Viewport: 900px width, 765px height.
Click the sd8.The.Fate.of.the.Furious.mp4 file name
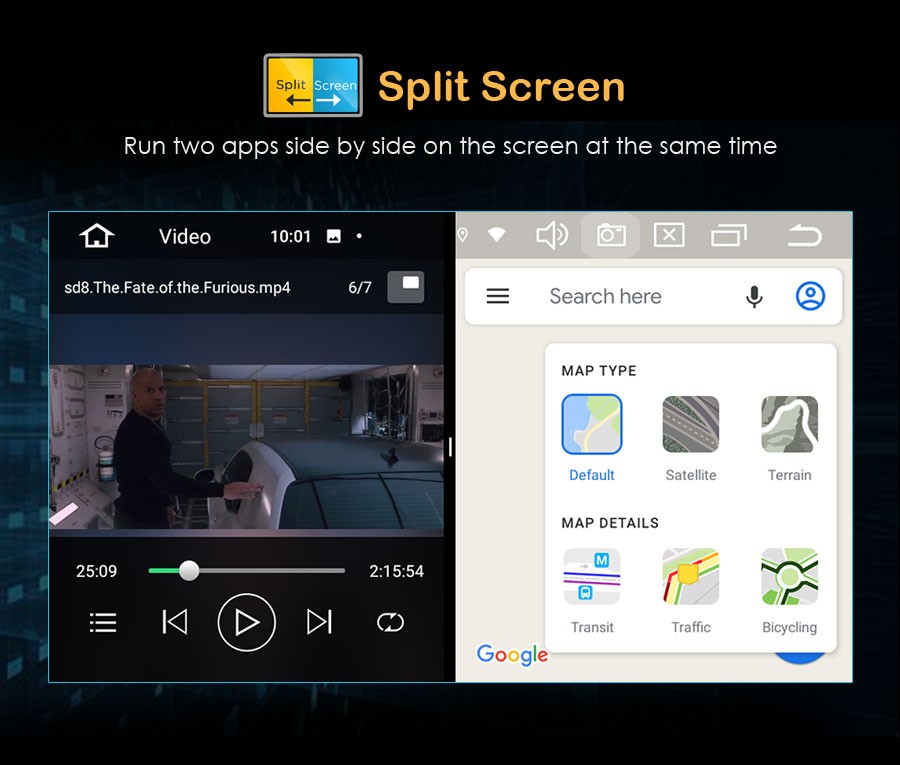[x=177, y=287]
